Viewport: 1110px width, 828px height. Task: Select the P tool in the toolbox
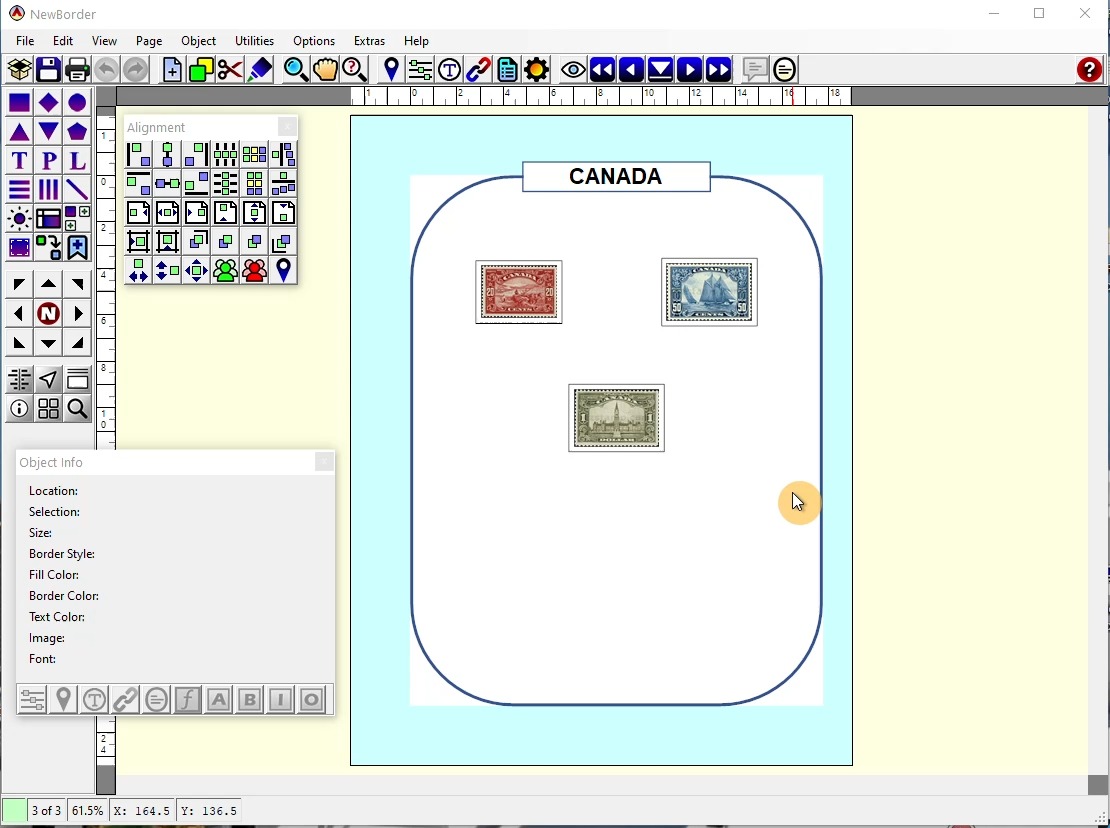coord(48,161)
